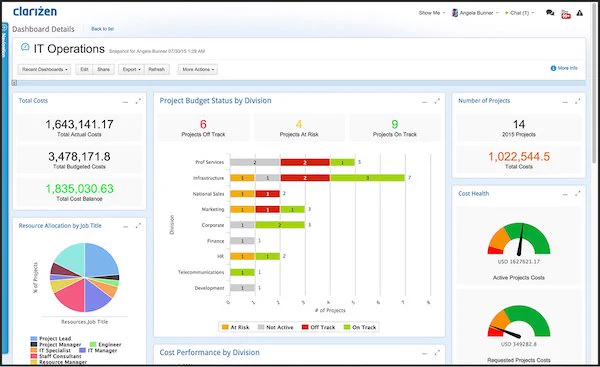
Task: Open the Recent Dashboards dropdown
Action: (x=44, y=70)
